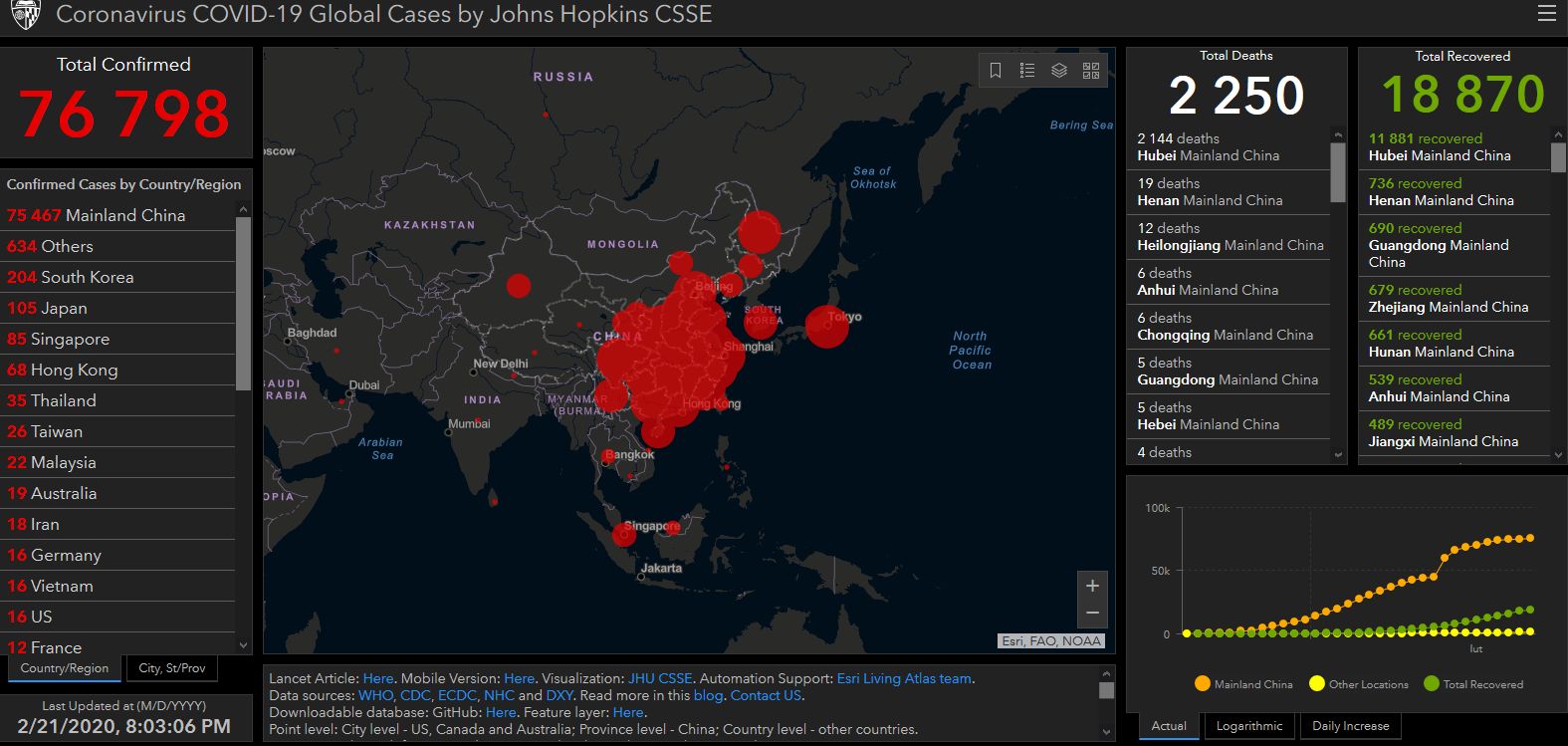Screen dimensions: 1568x746
Task: Show the map Legend list tool
Action: (x=1027, y=70)
